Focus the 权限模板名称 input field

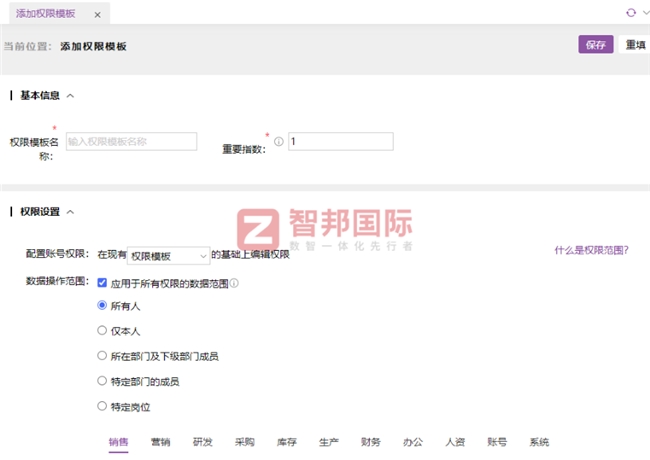(x=131, y=142)
